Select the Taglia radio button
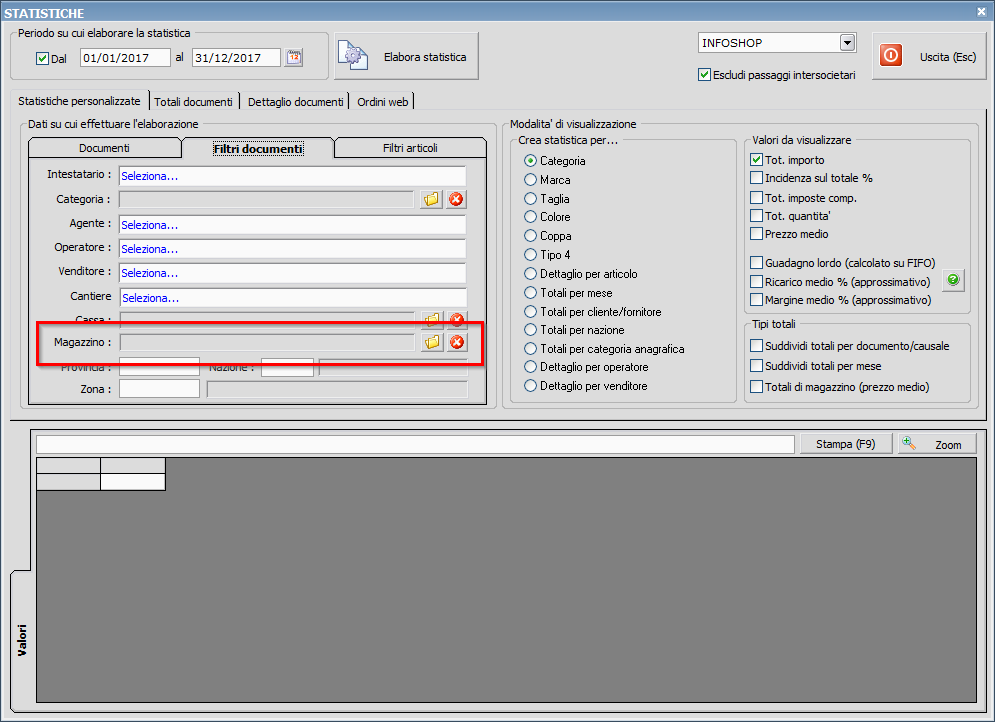Viewport: 995px width, 722px height. pos(530,199)
